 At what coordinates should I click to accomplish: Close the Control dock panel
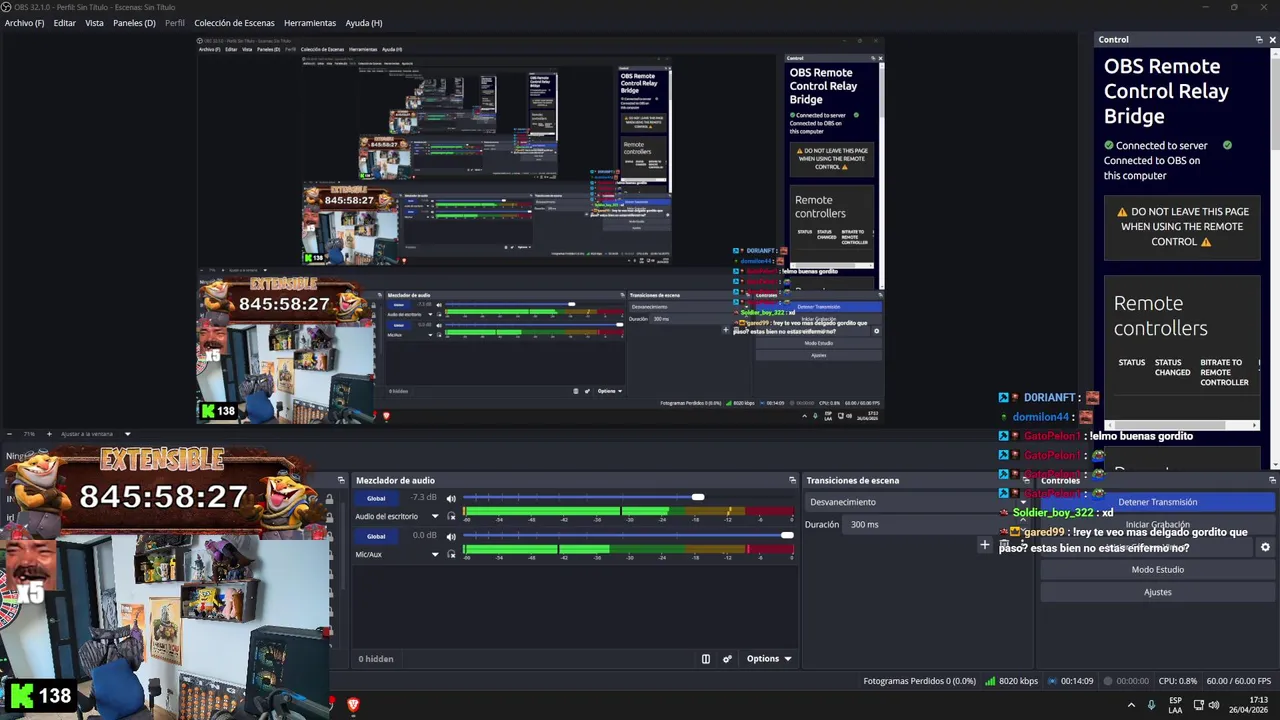pyautogui.click(x=1272, y=40)
